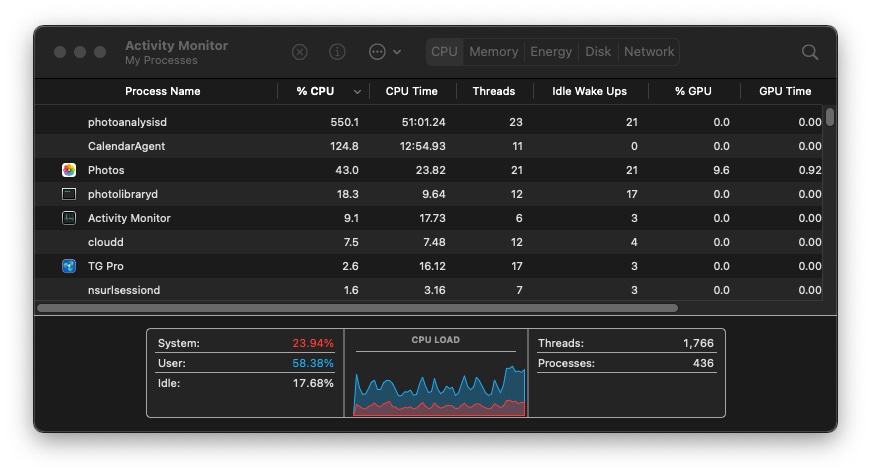This screenshot has height=474, width=871.
Task: Sort by Idle Wake Ups column header
Action: 589,91
